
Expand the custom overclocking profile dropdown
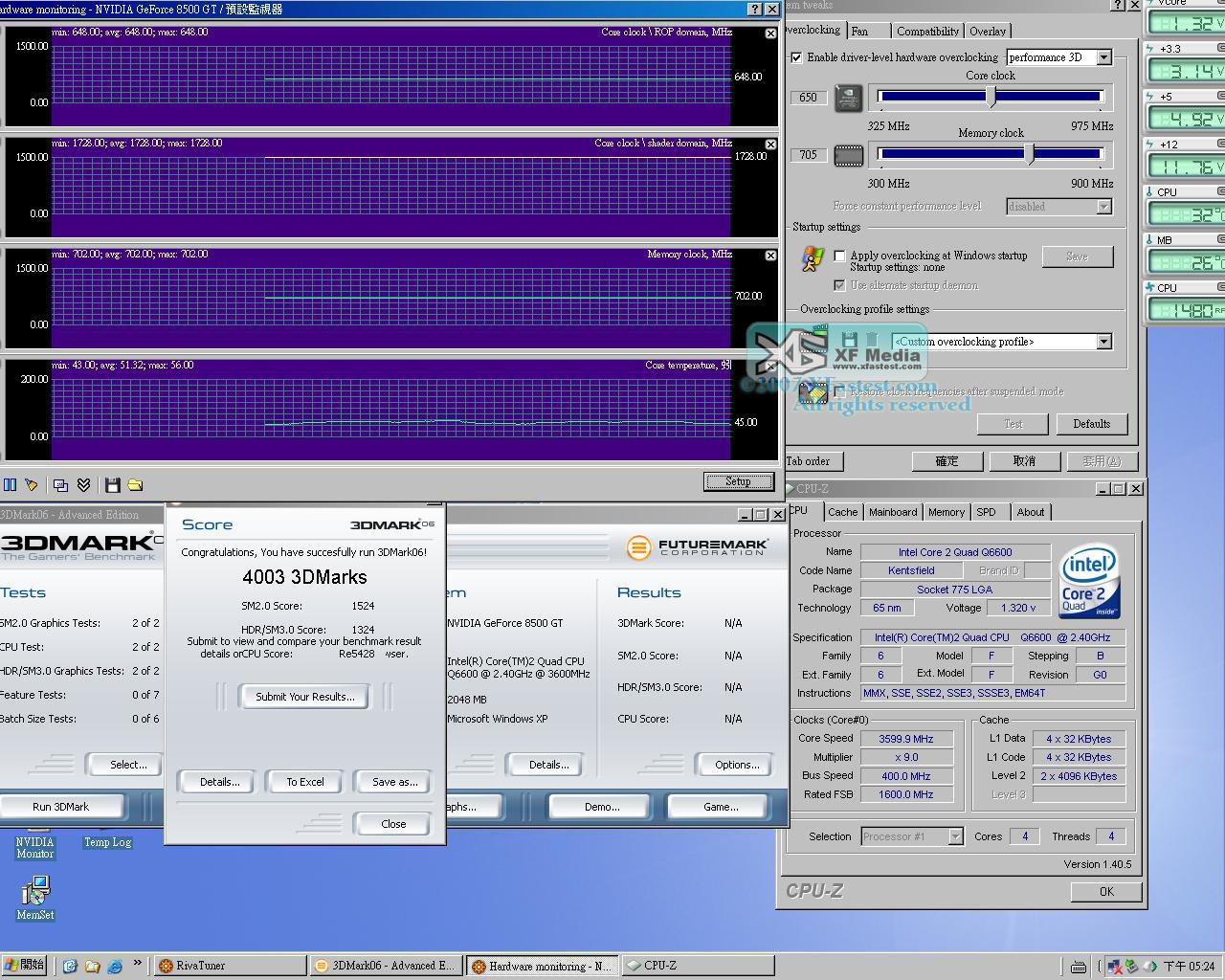coord(1103,342)
